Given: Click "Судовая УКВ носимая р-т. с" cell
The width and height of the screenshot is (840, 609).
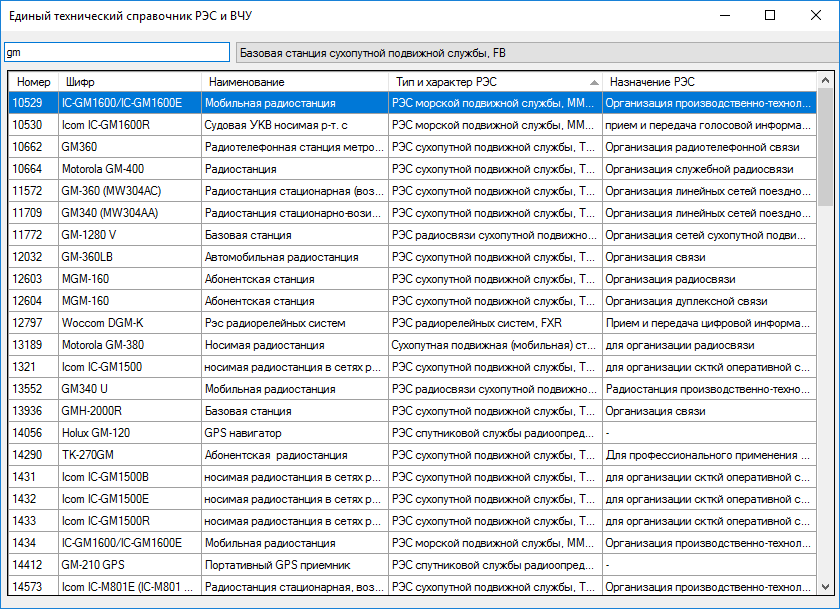Looking at the screenshot, I should click(295, 125).
